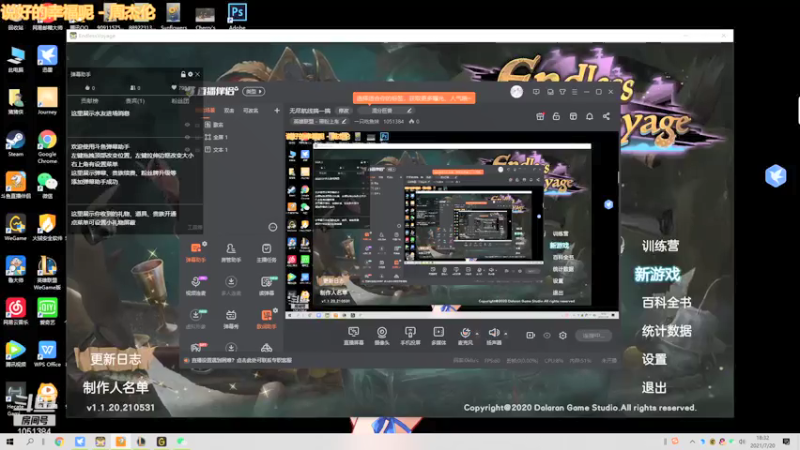Open mode dropdown pill next to app logo
800x450 pixels.
253,91
